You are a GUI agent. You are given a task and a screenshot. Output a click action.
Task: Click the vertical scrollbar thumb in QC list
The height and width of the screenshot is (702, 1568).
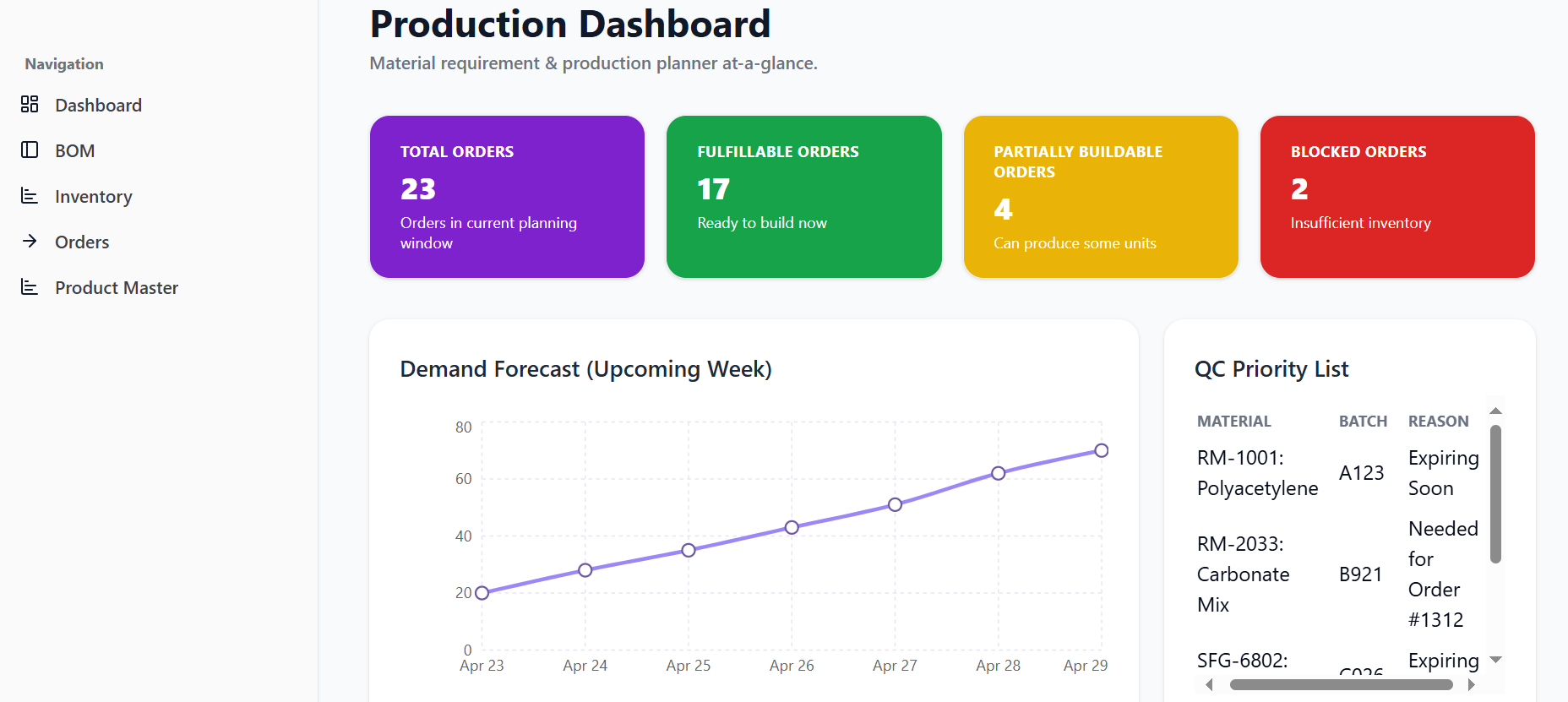click(x=1495, y=494)
